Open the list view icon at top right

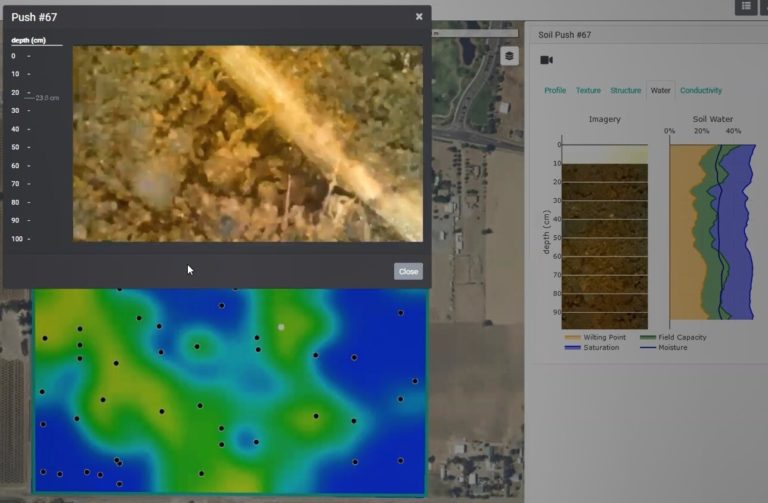tap(746, 7)
